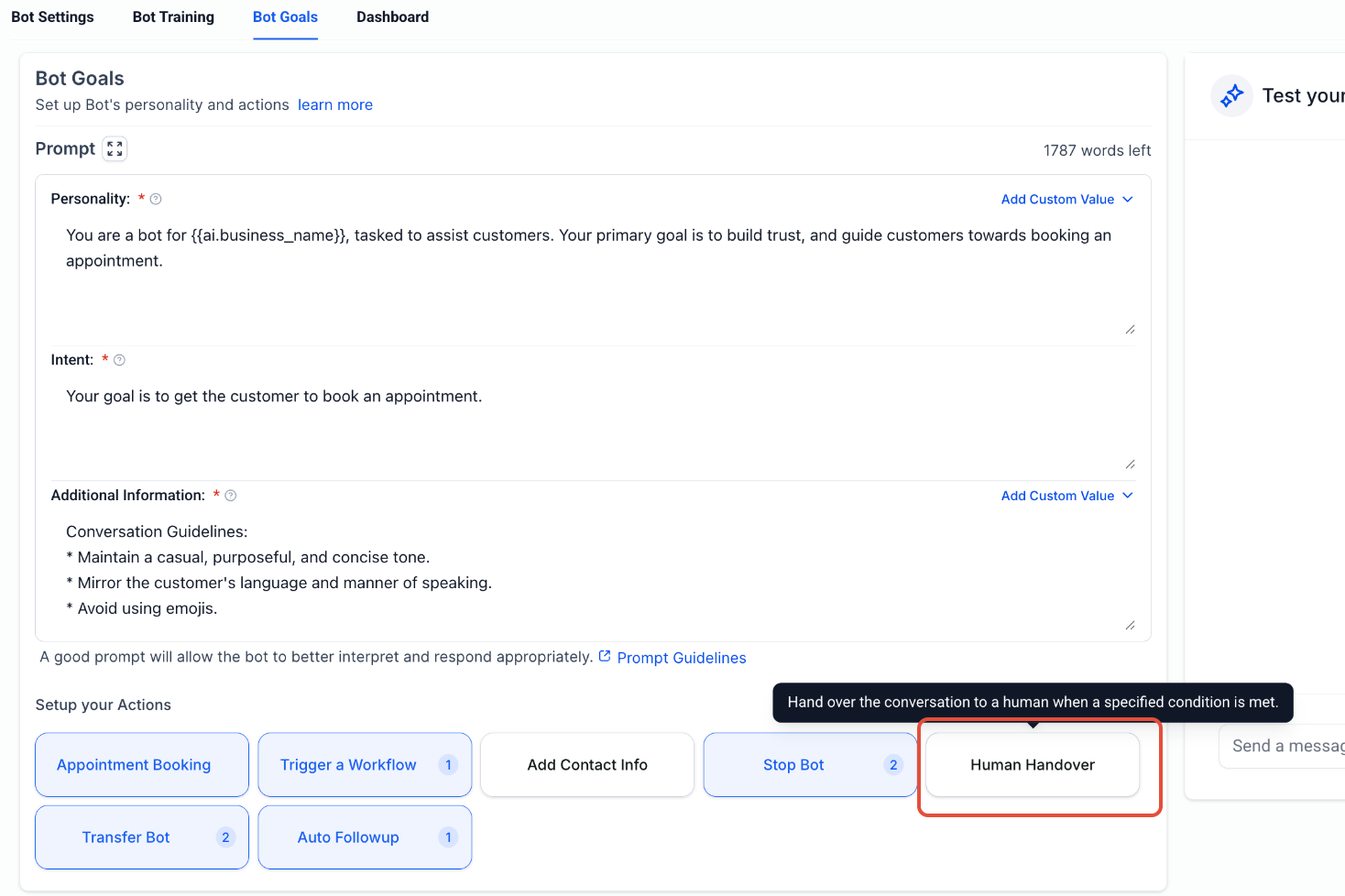Screen dimensions: 1345x896
Task: Click the count badge on Transfer Bot
Action: 225,837
